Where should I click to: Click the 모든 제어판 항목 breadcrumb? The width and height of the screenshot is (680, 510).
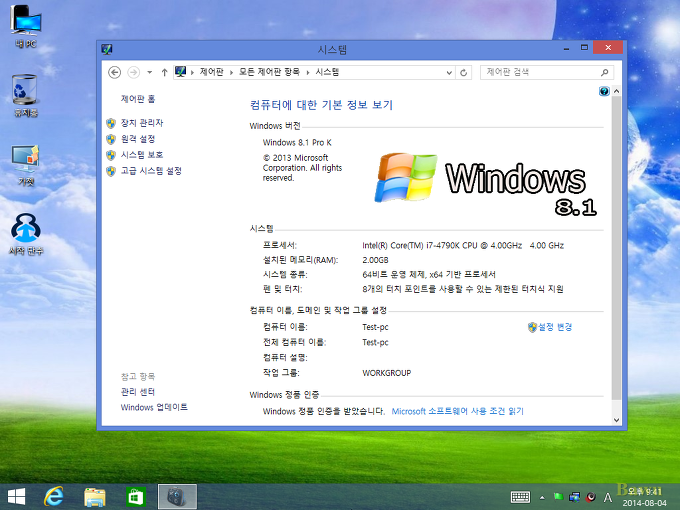[x=269, y=72]
